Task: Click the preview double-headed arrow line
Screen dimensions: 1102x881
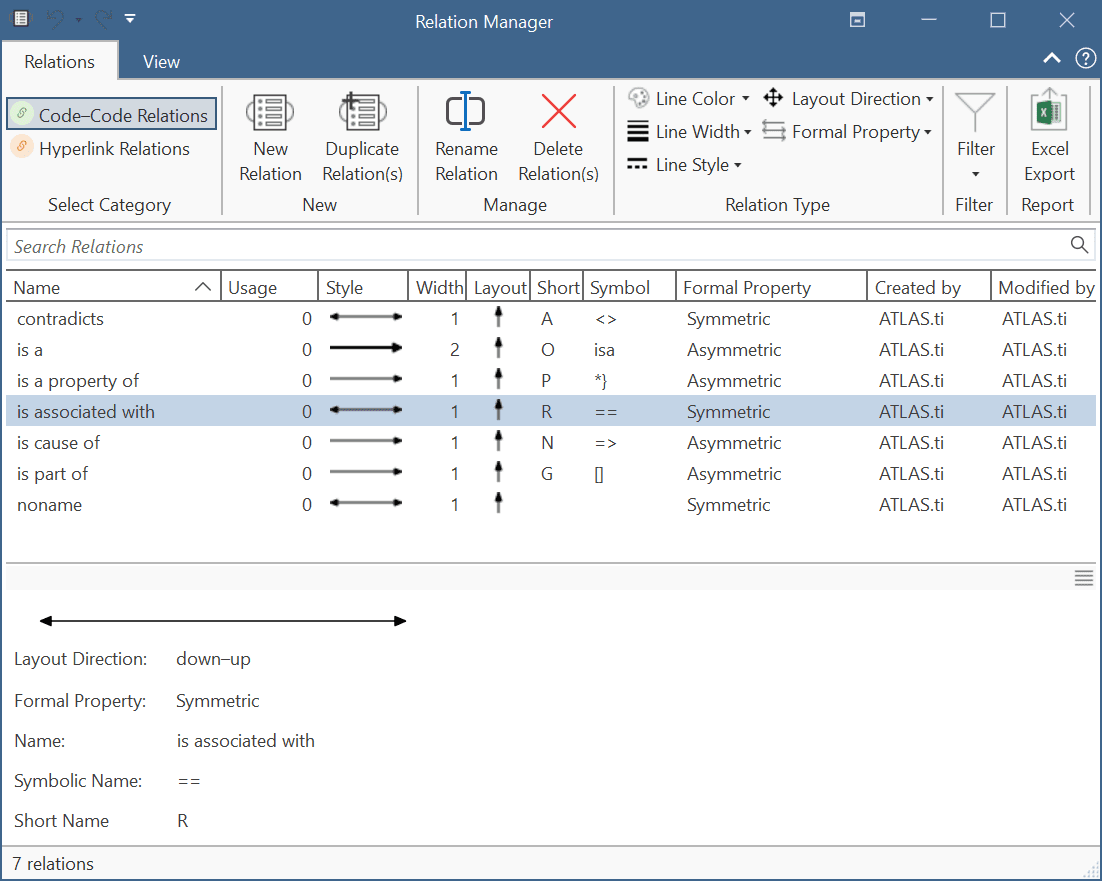Action: click(x=223, y=621)
